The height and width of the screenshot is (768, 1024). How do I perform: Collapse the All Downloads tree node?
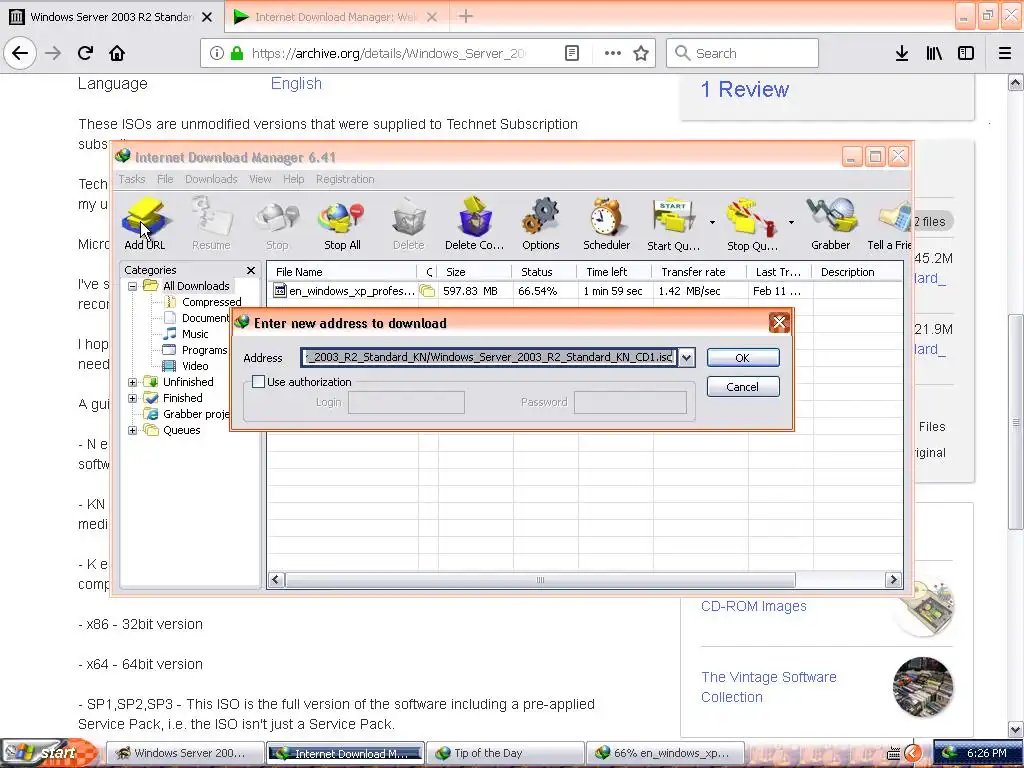[133, 285]
